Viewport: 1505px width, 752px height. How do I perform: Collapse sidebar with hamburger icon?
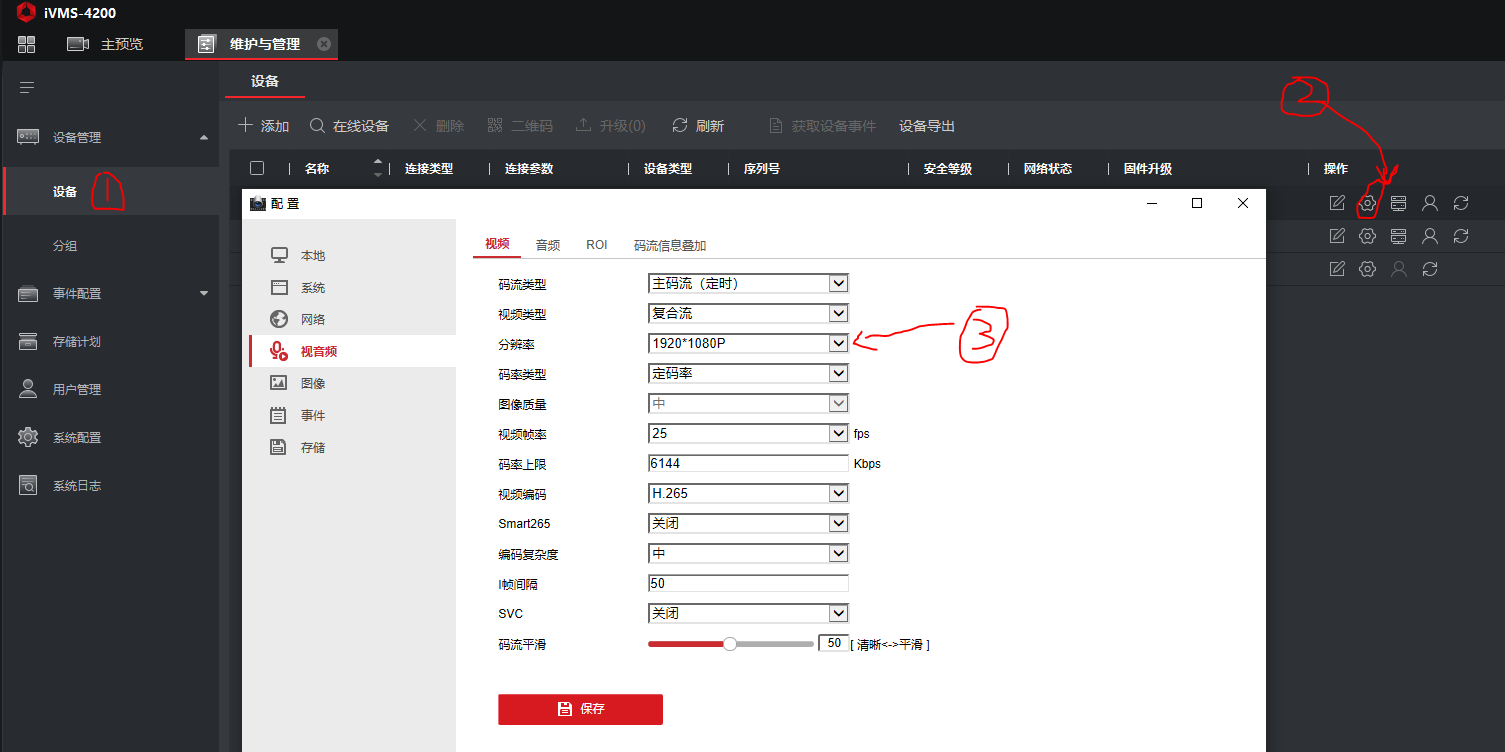pos(27,88)
